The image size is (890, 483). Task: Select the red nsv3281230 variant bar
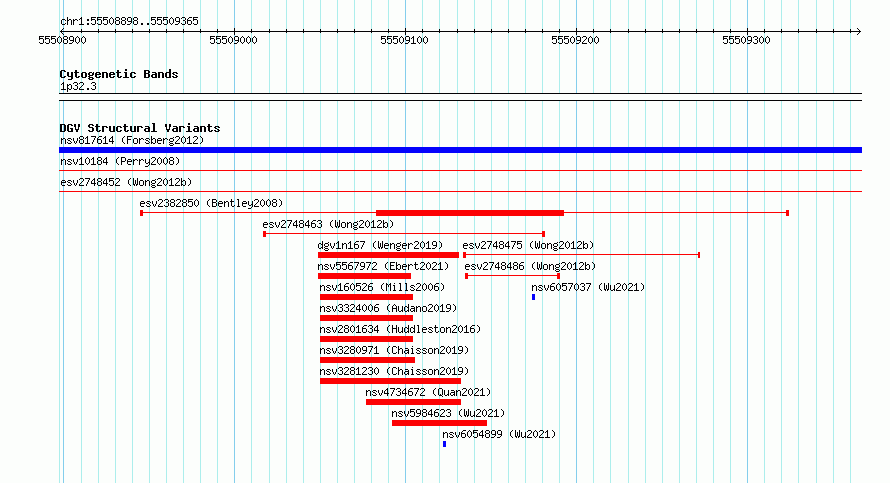coord(391,381)
